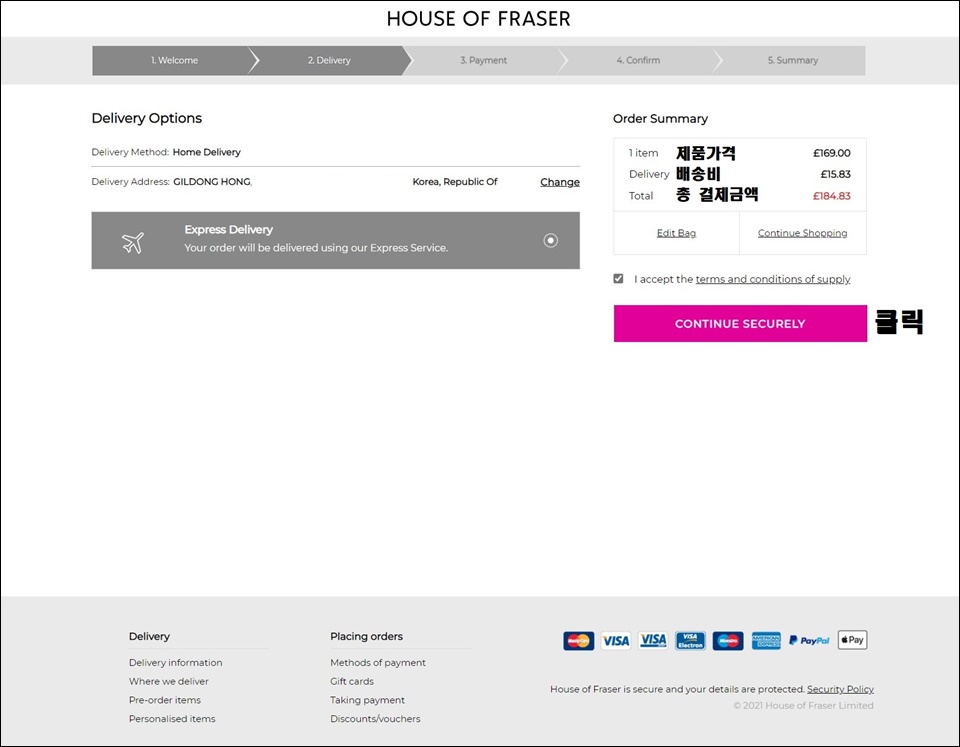
Task: Open the Edit Bag link
Action: [x=677, y=233]
